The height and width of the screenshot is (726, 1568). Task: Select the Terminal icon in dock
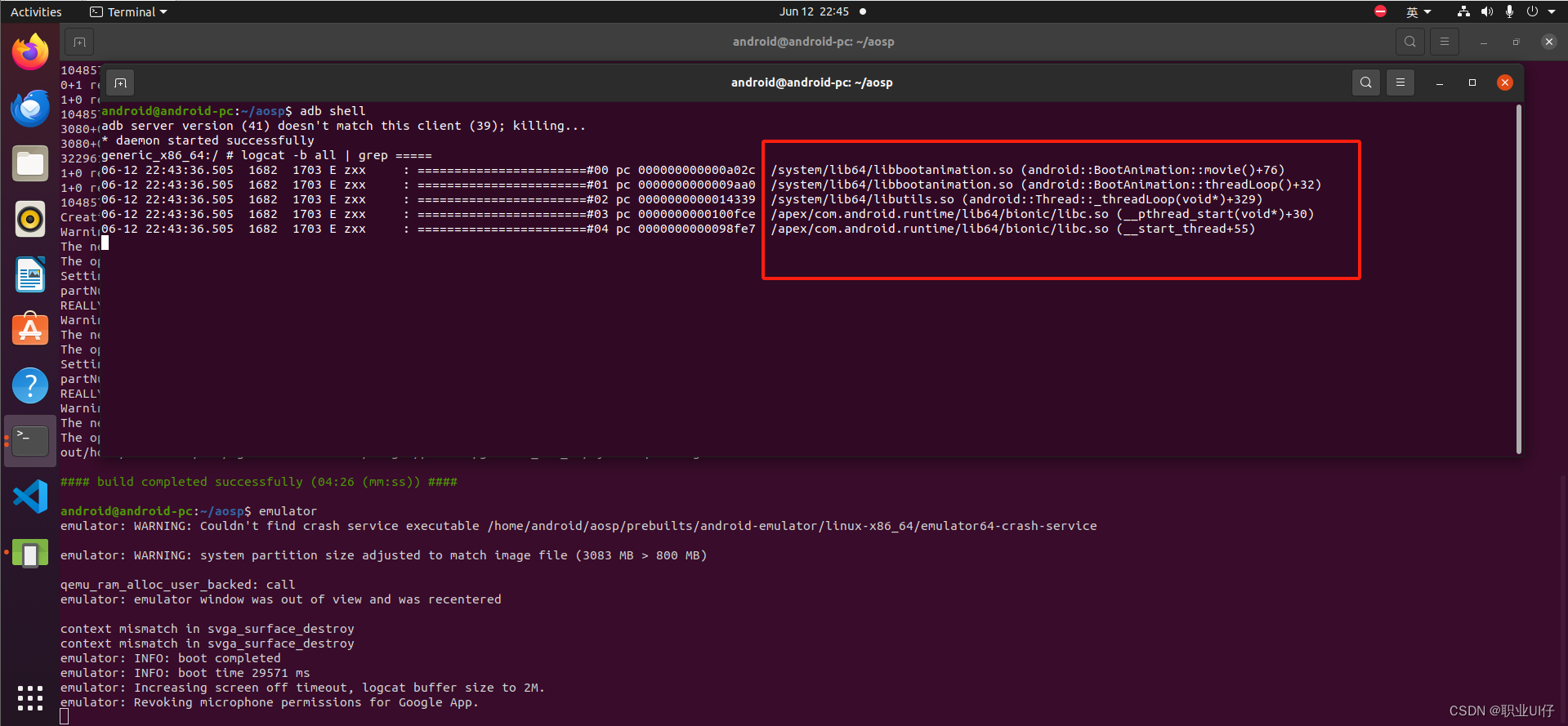[30, 441]
